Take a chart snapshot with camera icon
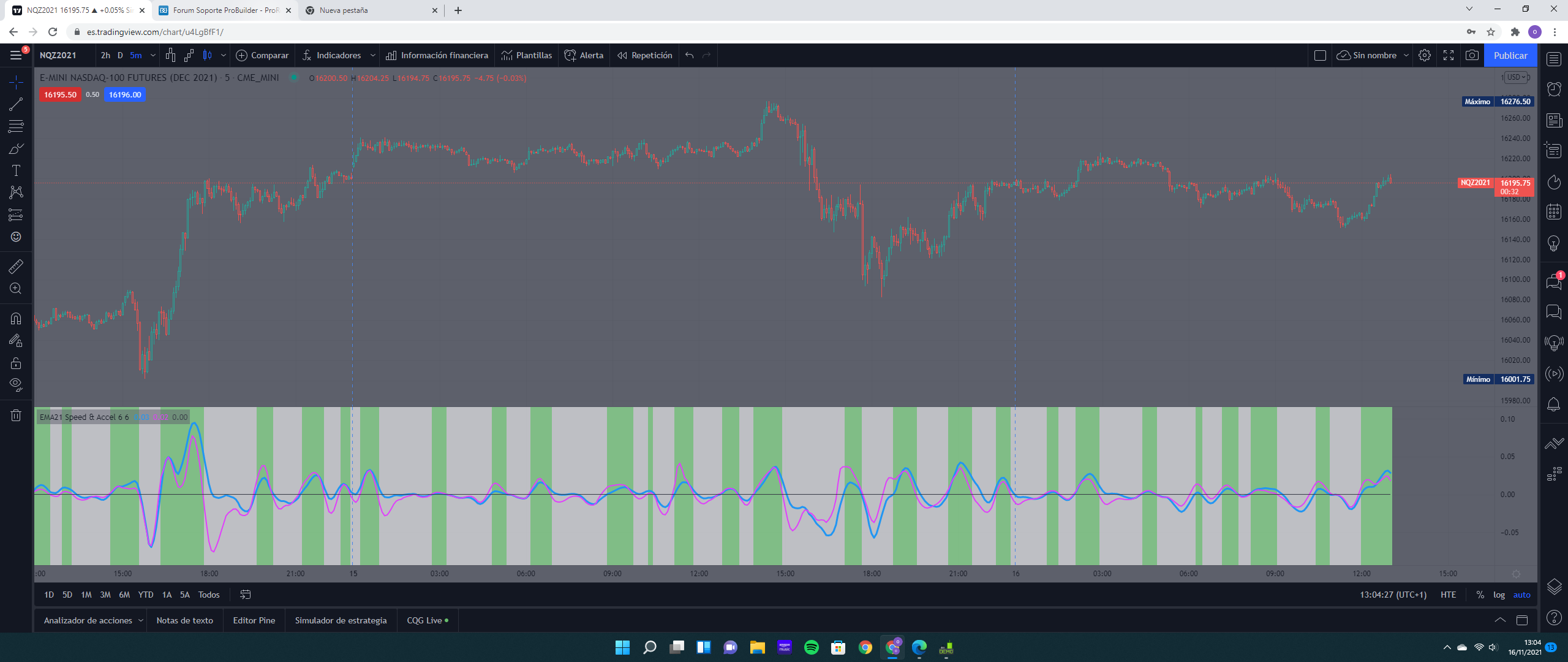 click(x=1472, y=55)
